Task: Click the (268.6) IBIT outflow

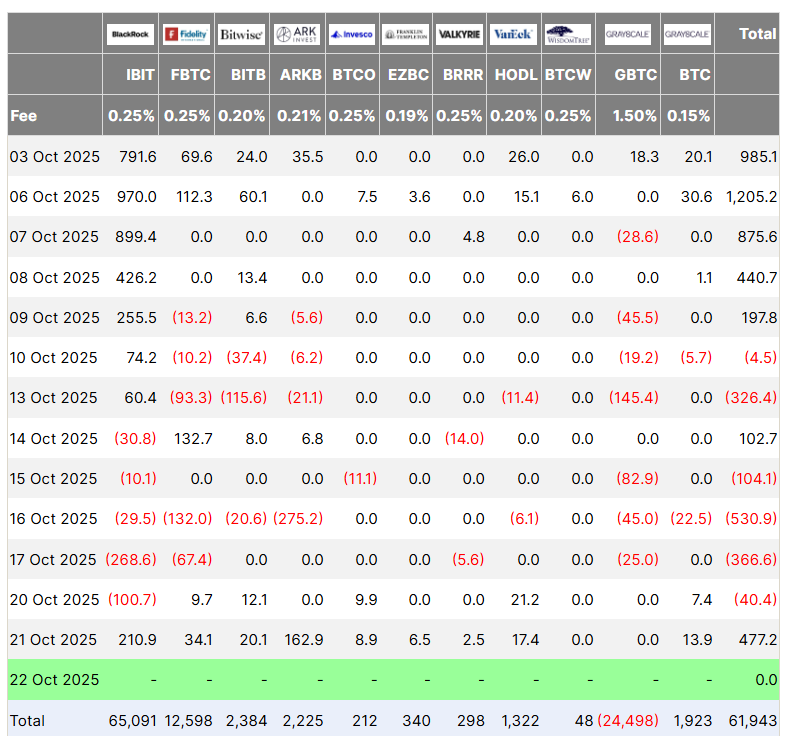Action: (x=131, y=559)
